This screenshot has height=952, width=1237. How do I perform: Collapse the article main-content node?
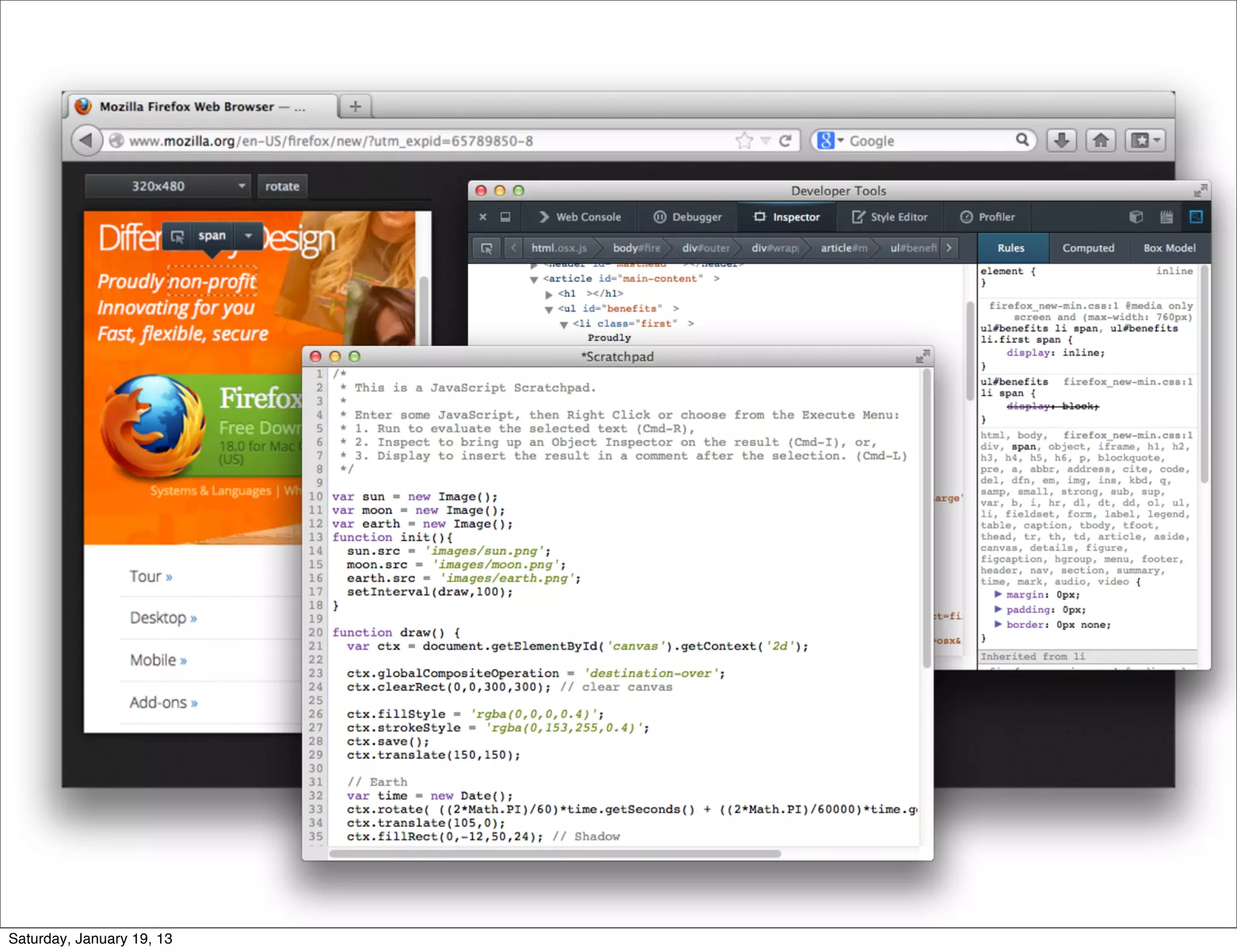(x=534, y=279)
